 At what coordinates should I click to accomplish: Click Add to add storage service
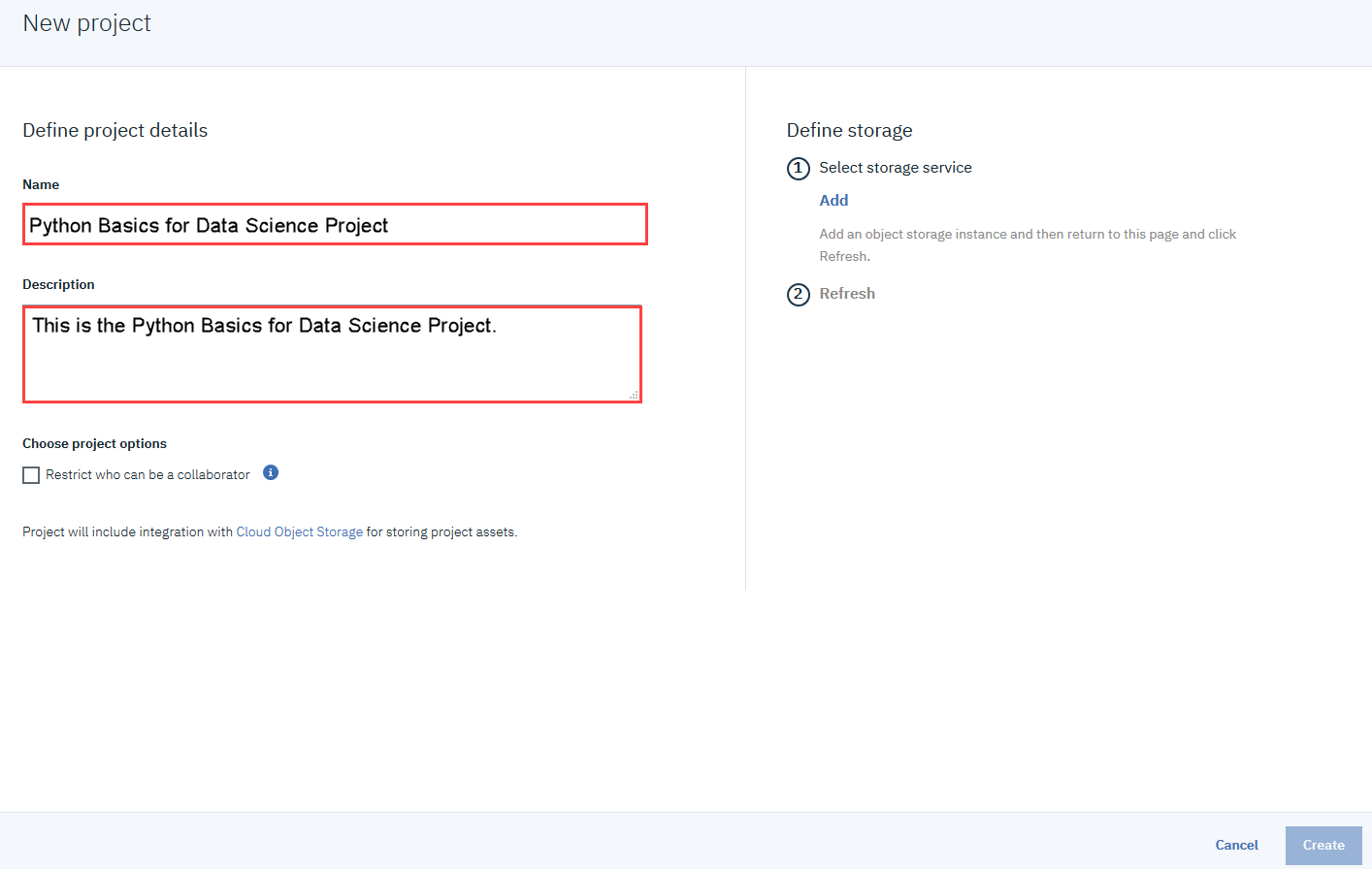833,201
